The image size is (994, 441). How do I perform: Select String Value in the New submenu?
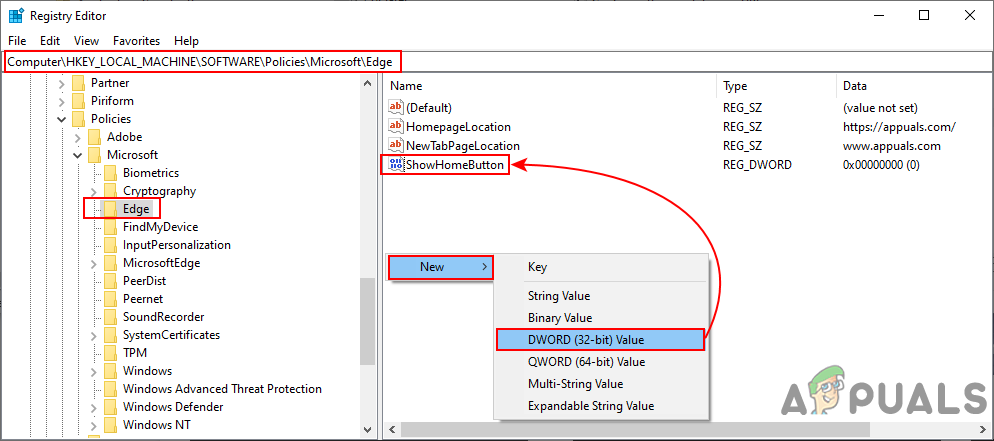click(x=559, y=296)
